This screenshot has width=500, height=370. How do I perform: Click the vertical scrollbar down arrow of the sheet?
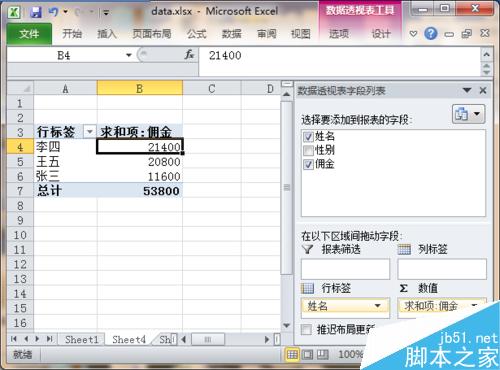pyautogui.click(x=287, y=325)
